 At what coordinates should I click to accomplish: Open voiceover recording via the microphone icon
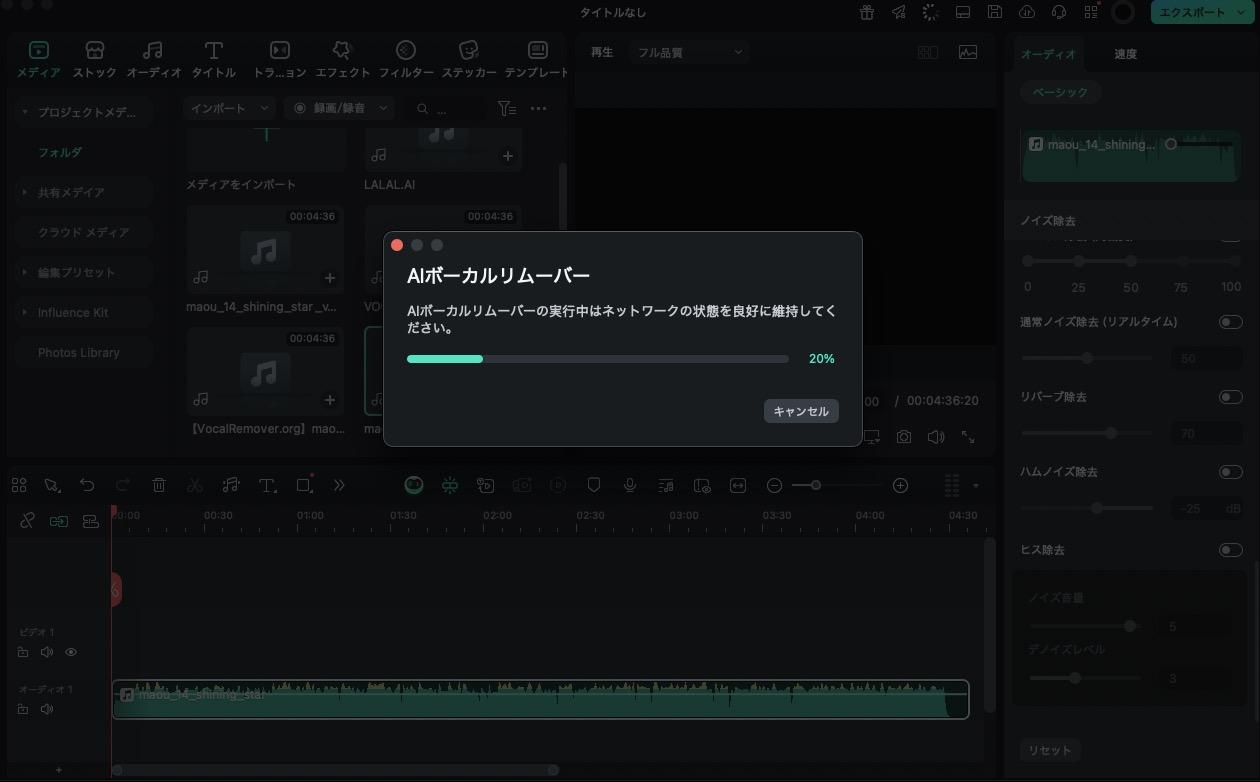630,485
